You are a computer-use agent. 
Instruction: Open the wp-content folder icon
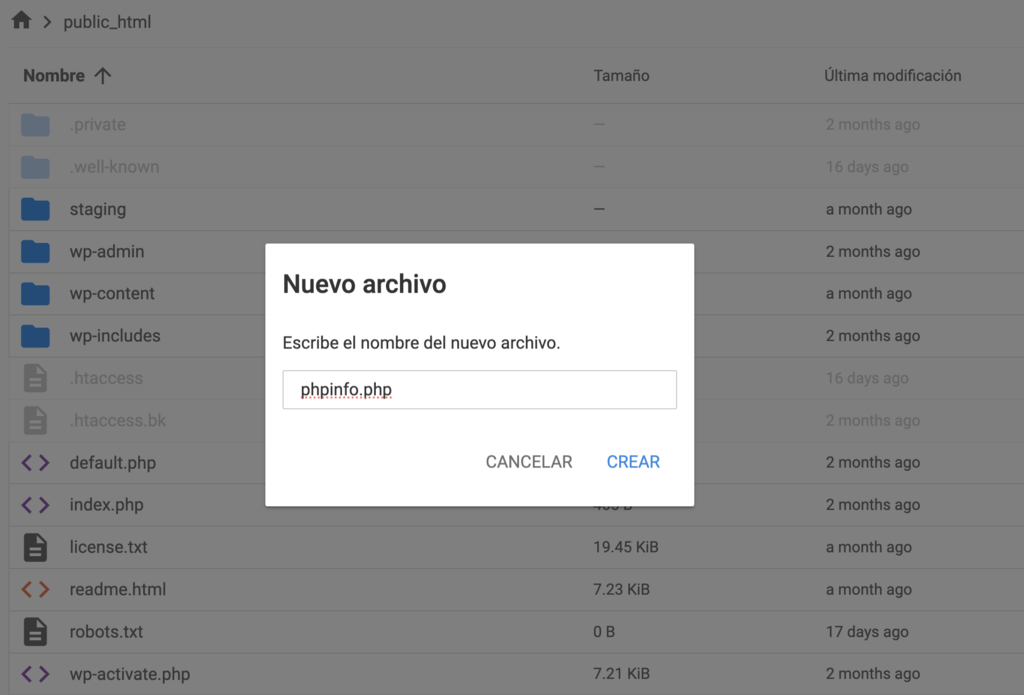33,293
